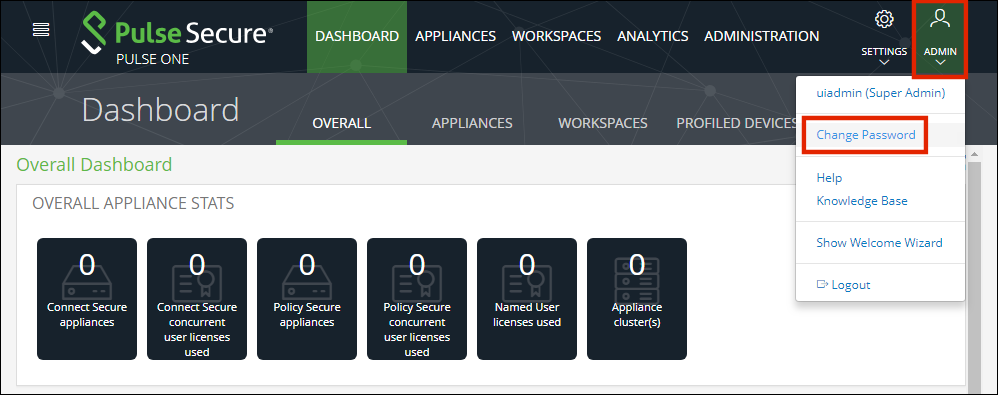
Task: Open the hamburger menu icon
Action: pyautogui.click(x=41, y=29)
